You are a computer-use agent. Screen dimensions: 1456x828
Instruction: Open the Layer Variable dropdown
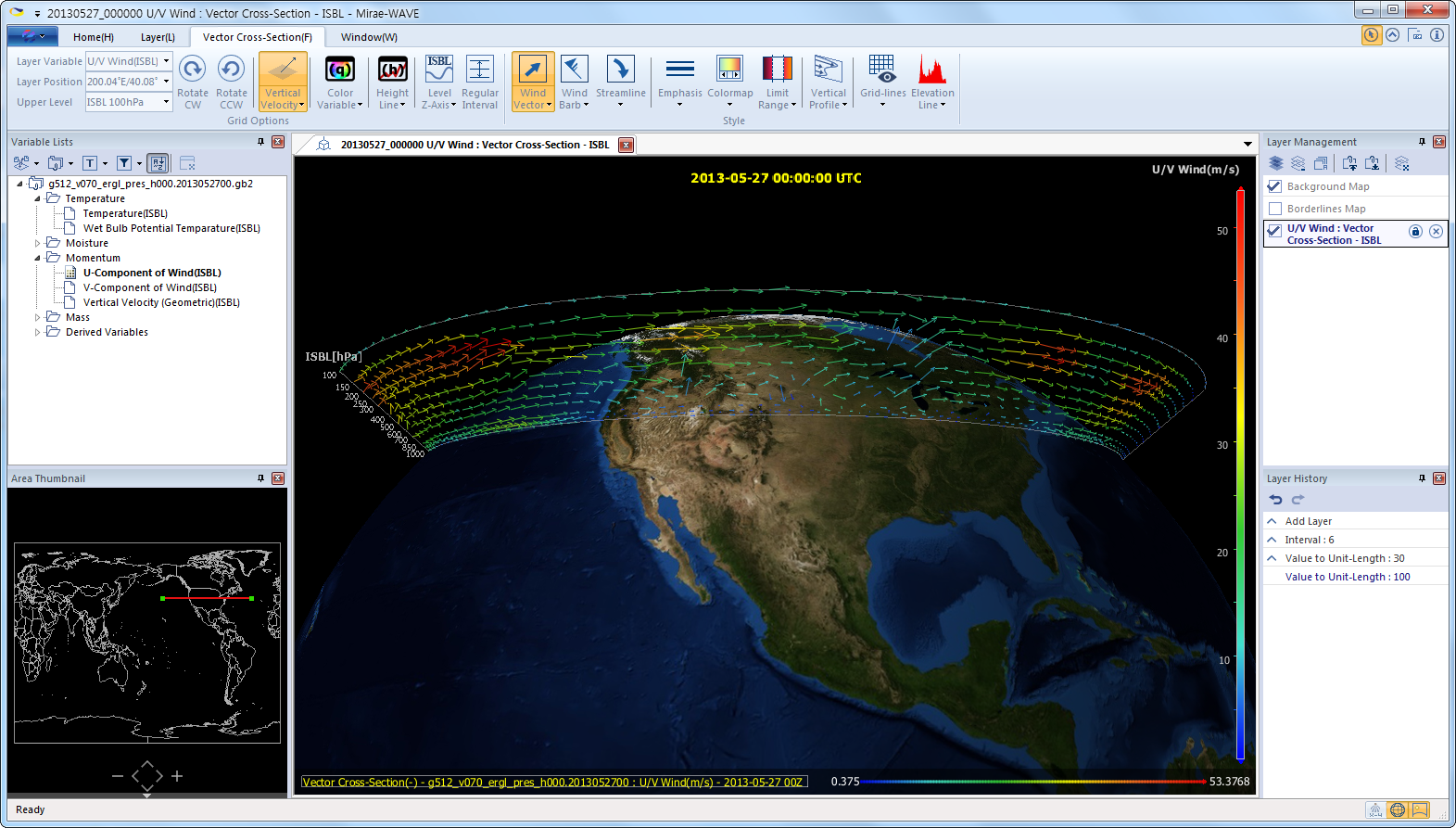point(167,61)
